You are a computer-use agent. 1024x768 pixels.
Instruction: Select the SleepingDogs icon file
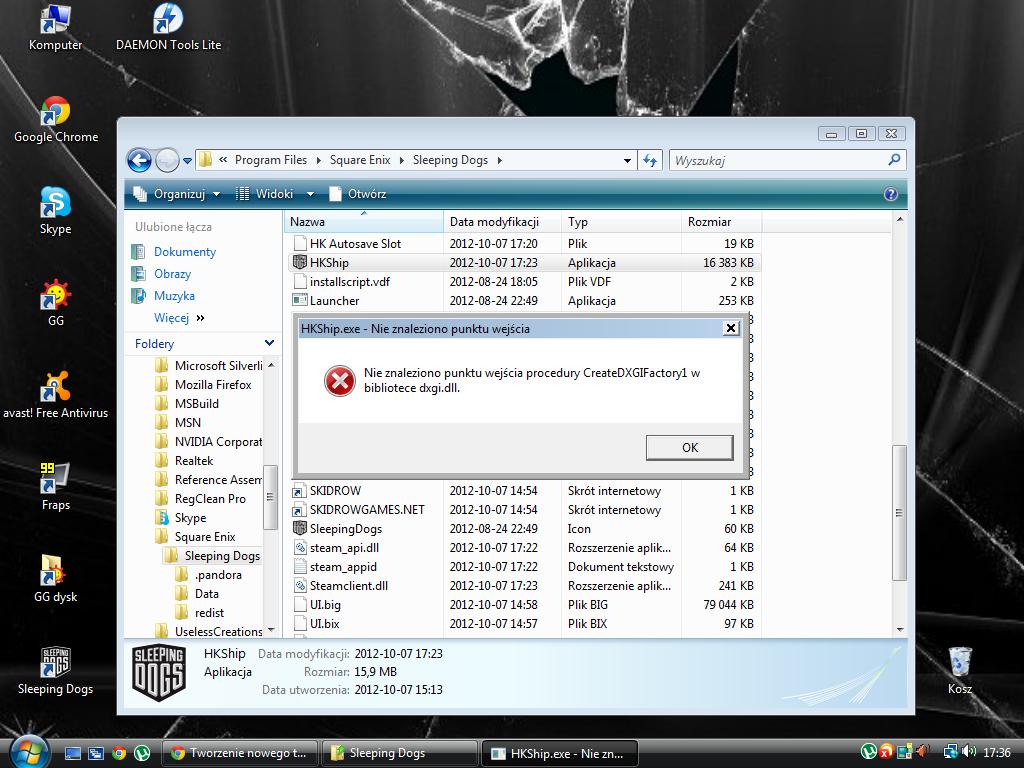[x=524, y=528]
